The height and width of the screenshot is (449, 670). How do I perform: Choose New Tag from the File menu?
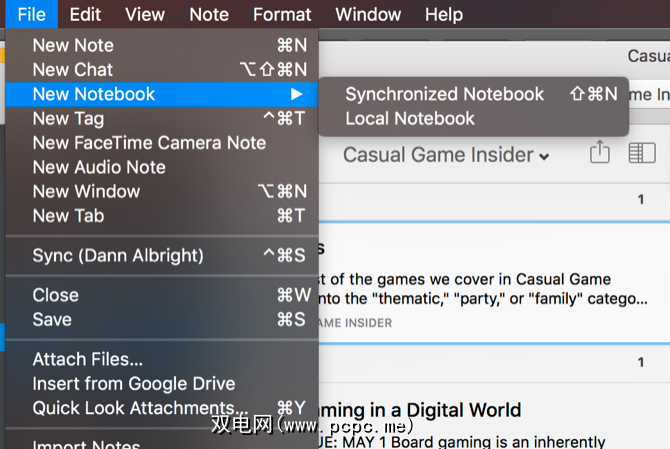(x=68, y=118)
